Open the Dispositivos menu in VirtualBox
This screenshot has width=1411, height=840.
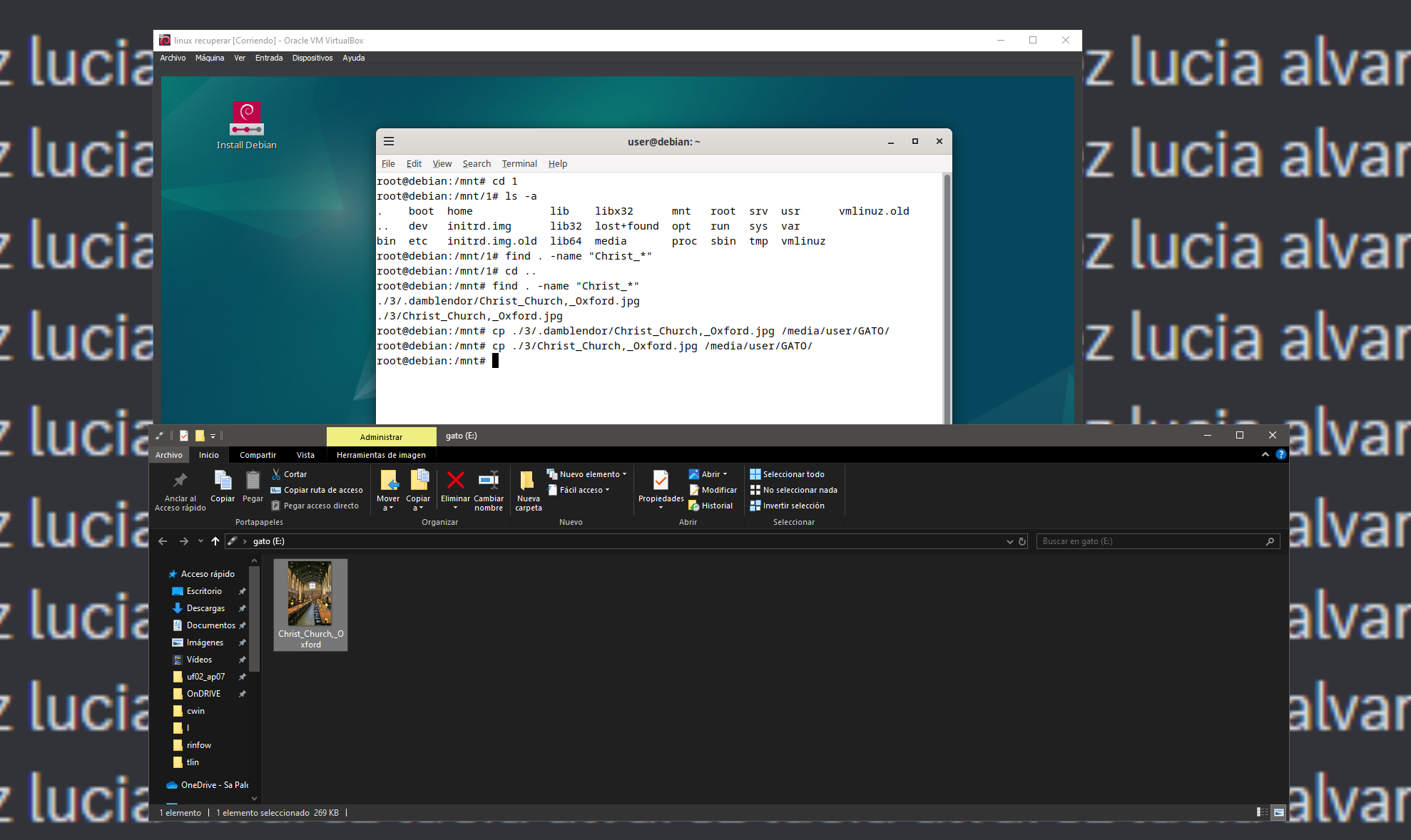click(312, 58)
